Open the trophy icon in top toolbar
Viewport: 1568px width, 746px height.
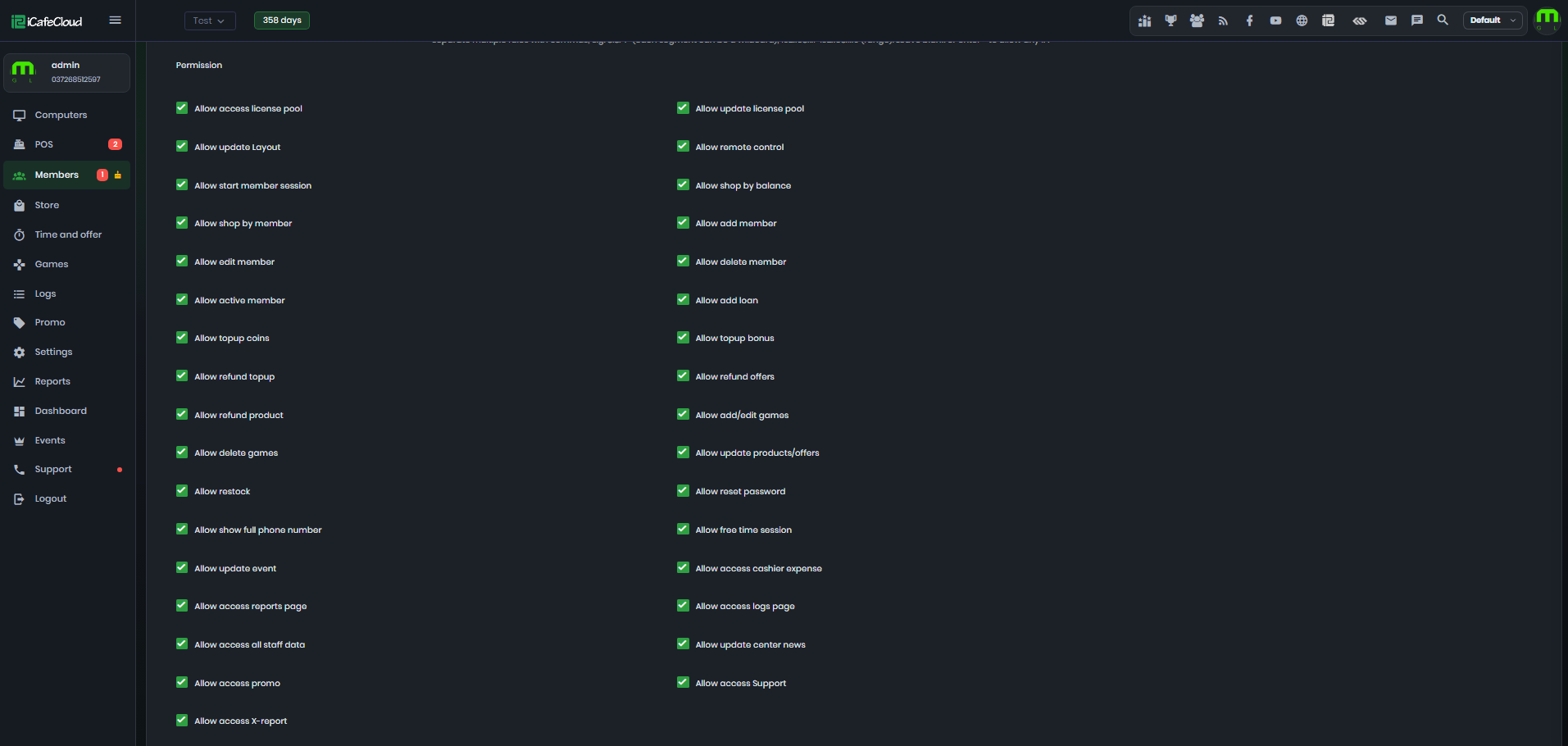click(1171, 20)
